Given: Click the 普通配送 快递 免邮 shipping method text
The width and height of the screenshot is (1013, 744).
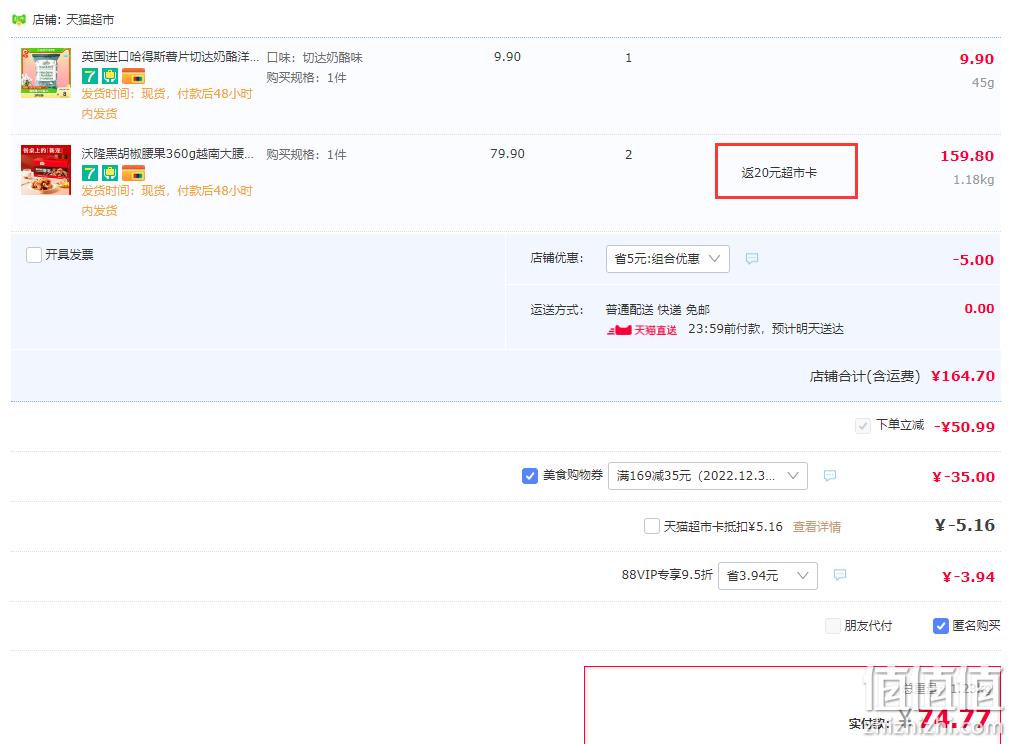Looking at the screenshot, I should tap(658, 310).
